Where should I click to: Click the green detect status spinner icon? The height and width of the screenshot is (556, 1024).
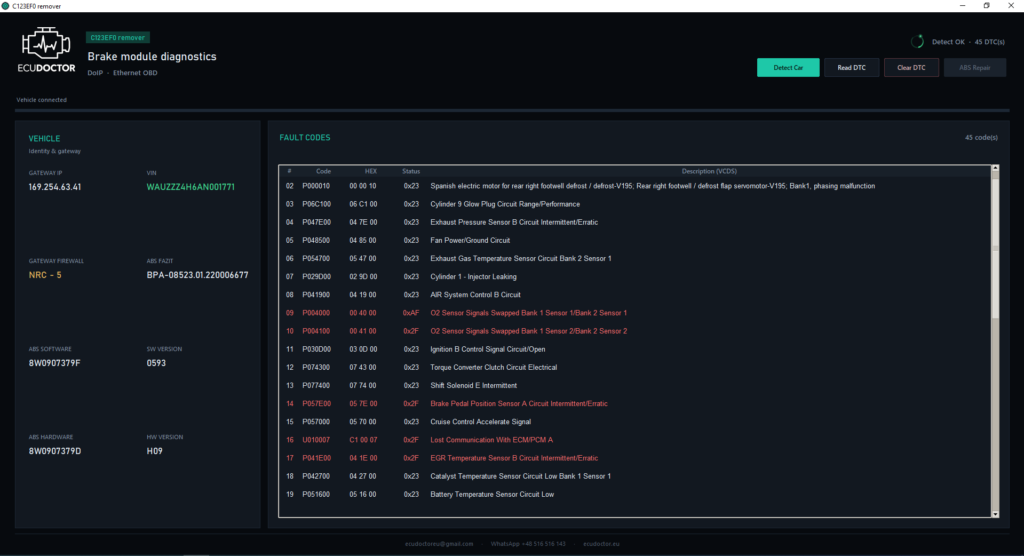[x=918, y=41]
